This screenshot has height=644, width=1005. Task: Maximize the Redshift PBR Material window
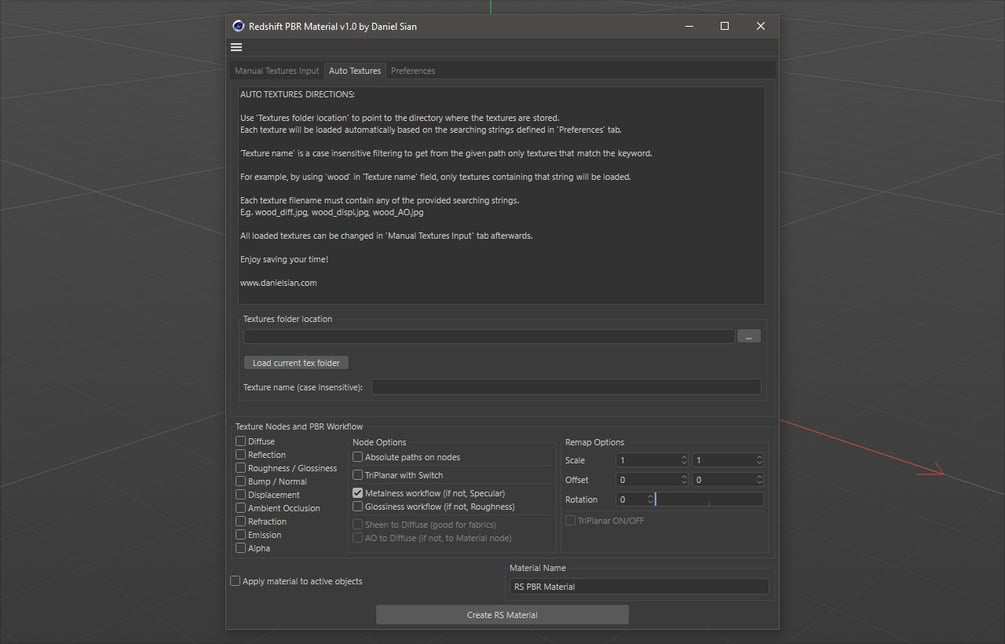[x=724, y=26]
